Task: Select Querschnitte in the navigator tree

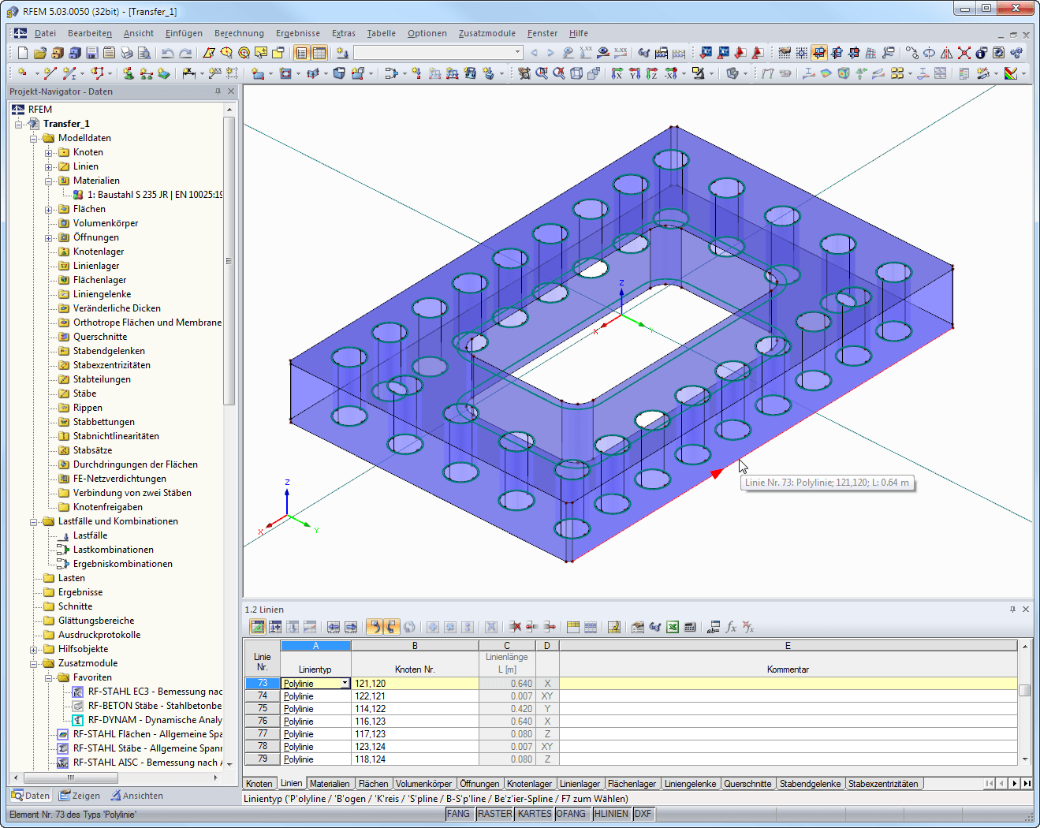Action: [x=99, y=337]
